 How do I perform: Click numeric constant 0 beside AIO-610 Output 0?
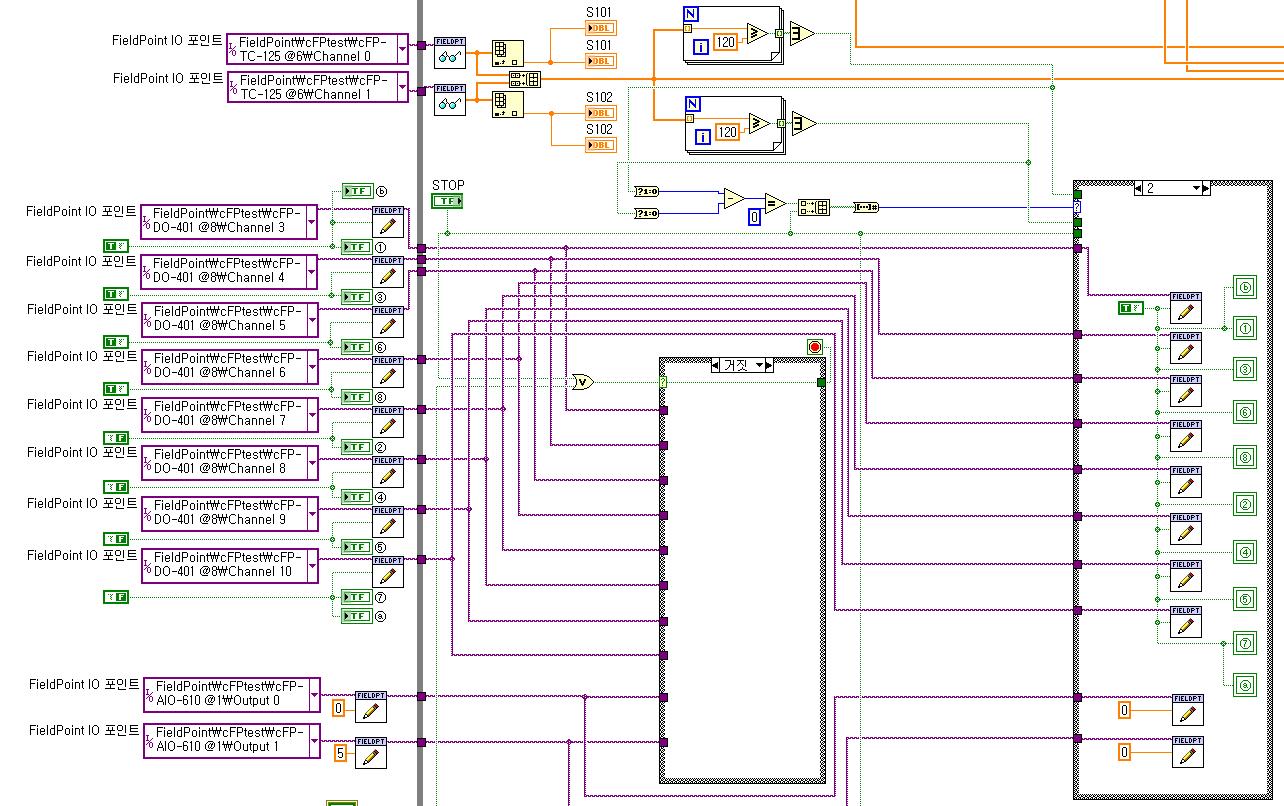click(338, 708)
